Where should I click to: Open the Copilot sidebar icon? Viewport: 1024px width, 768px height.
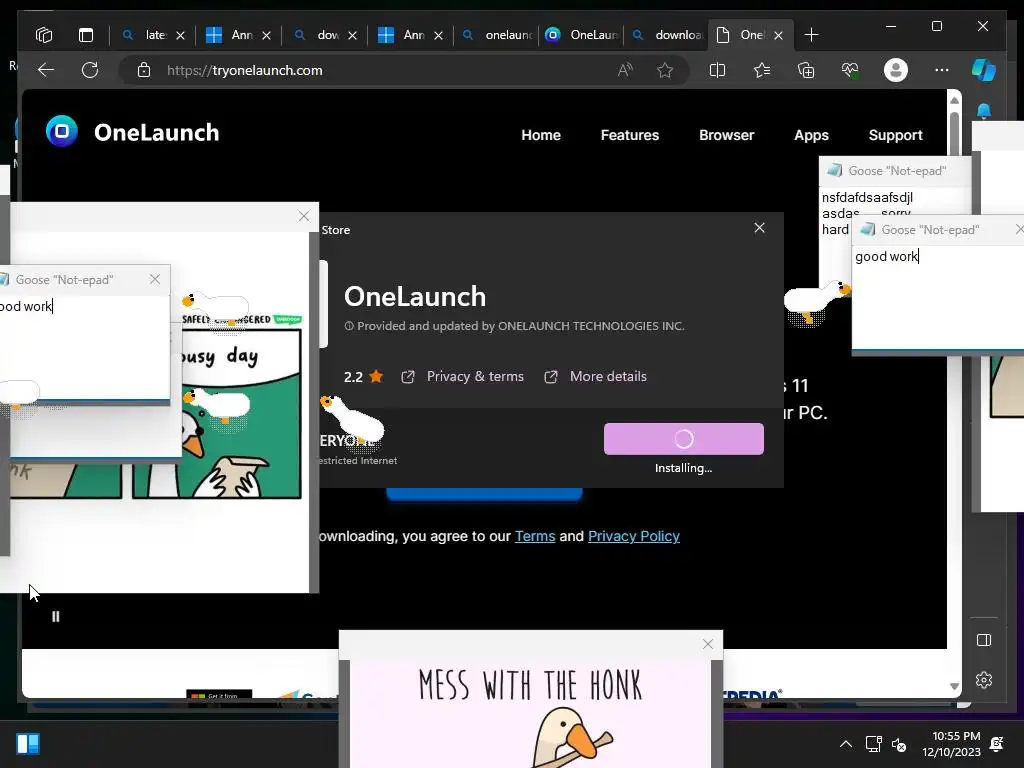984,70
